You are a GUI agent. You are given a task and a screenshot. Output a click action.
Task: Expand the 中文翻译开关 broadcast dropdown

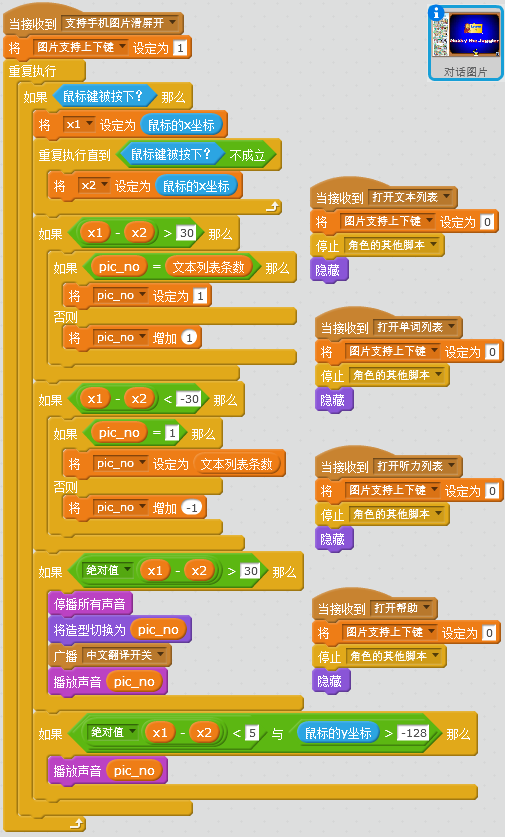coord(125,655)
